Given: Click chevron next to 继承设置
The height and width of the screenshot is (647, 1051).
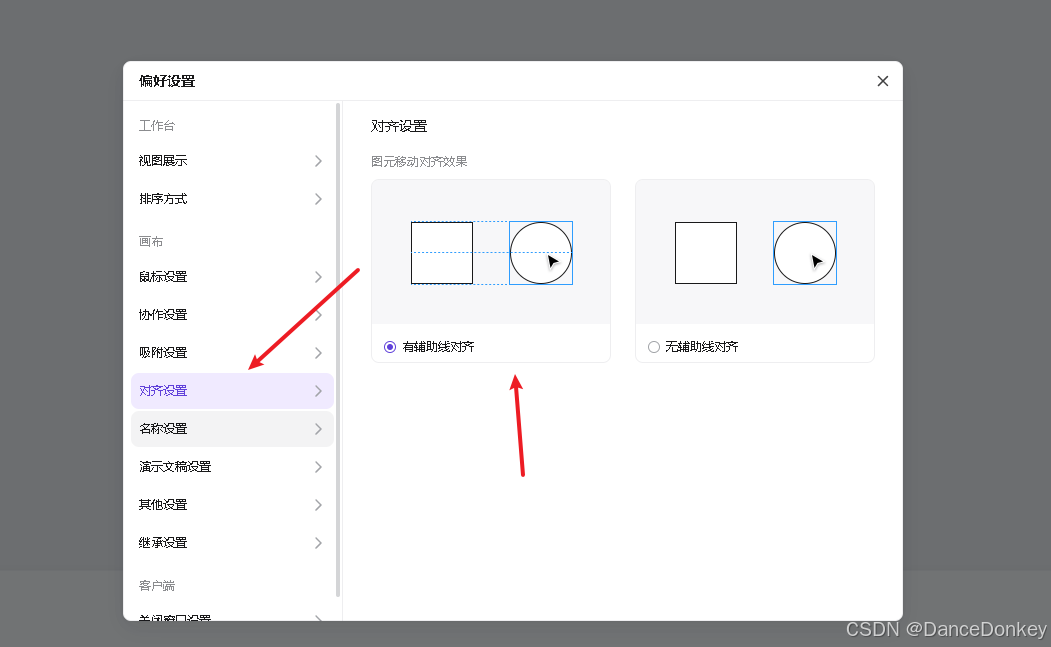Looking at the screenshot, I should (x=318, y=543).
